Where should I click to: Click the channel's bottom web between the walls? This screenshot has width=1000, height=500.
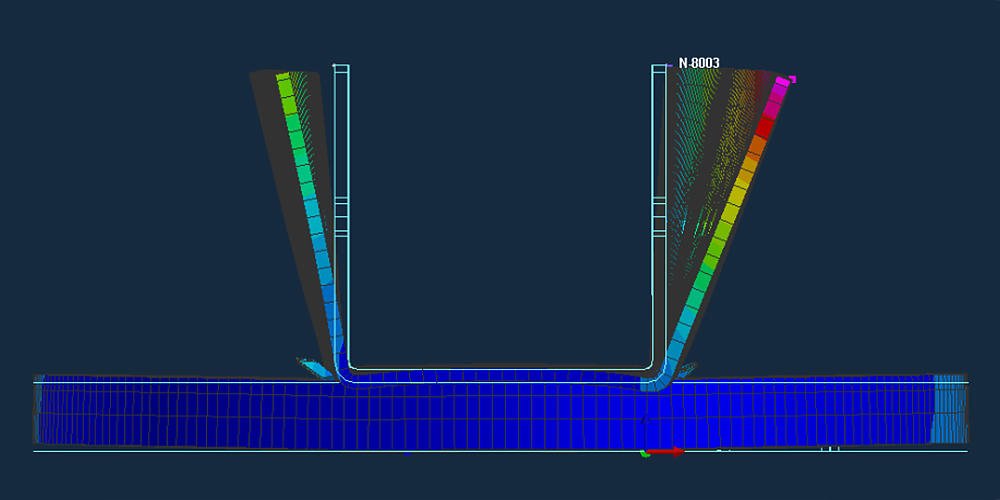(x=500, y=372)
